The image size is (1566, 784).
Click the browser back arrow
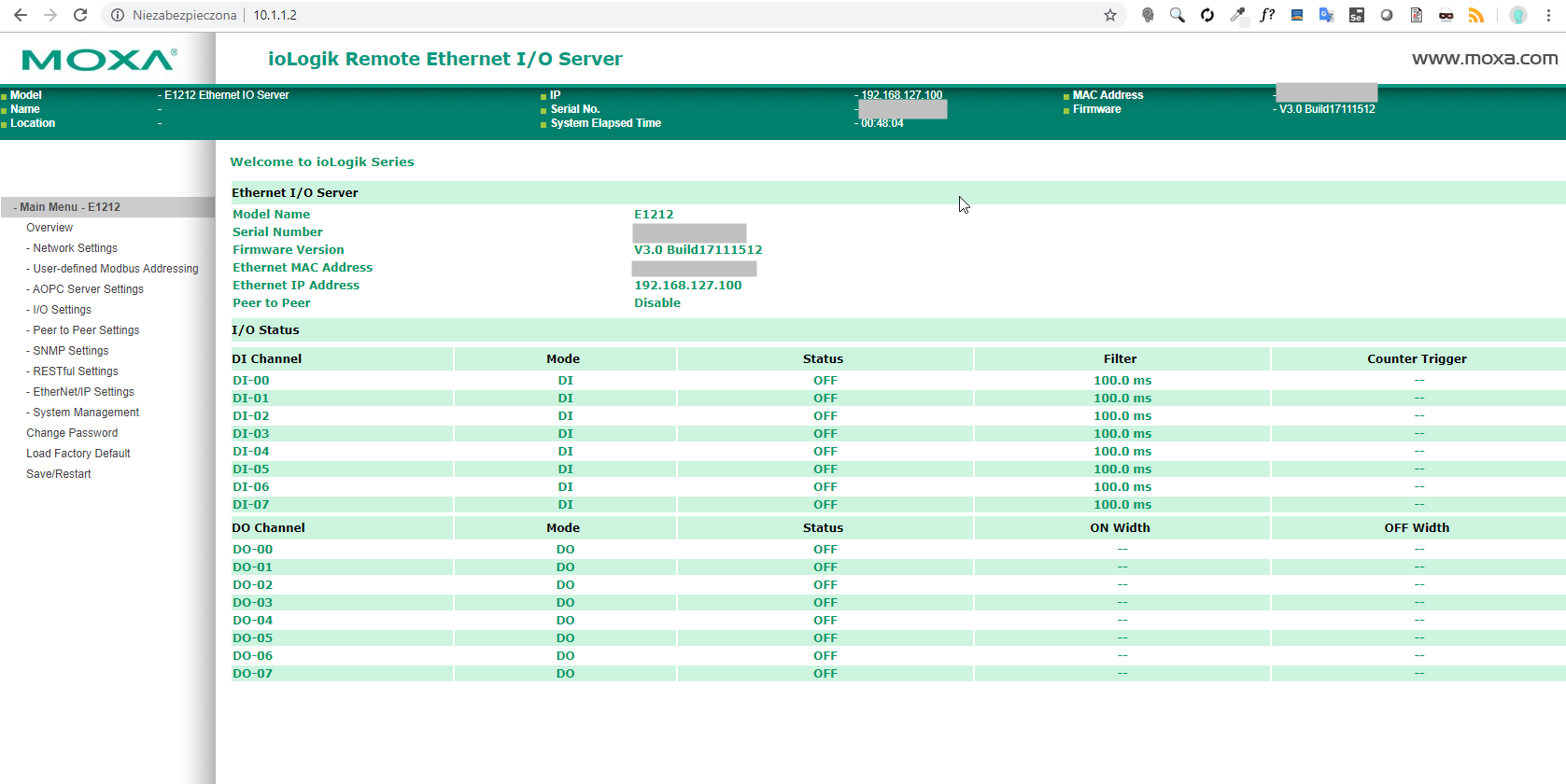[x=20, y=15]
